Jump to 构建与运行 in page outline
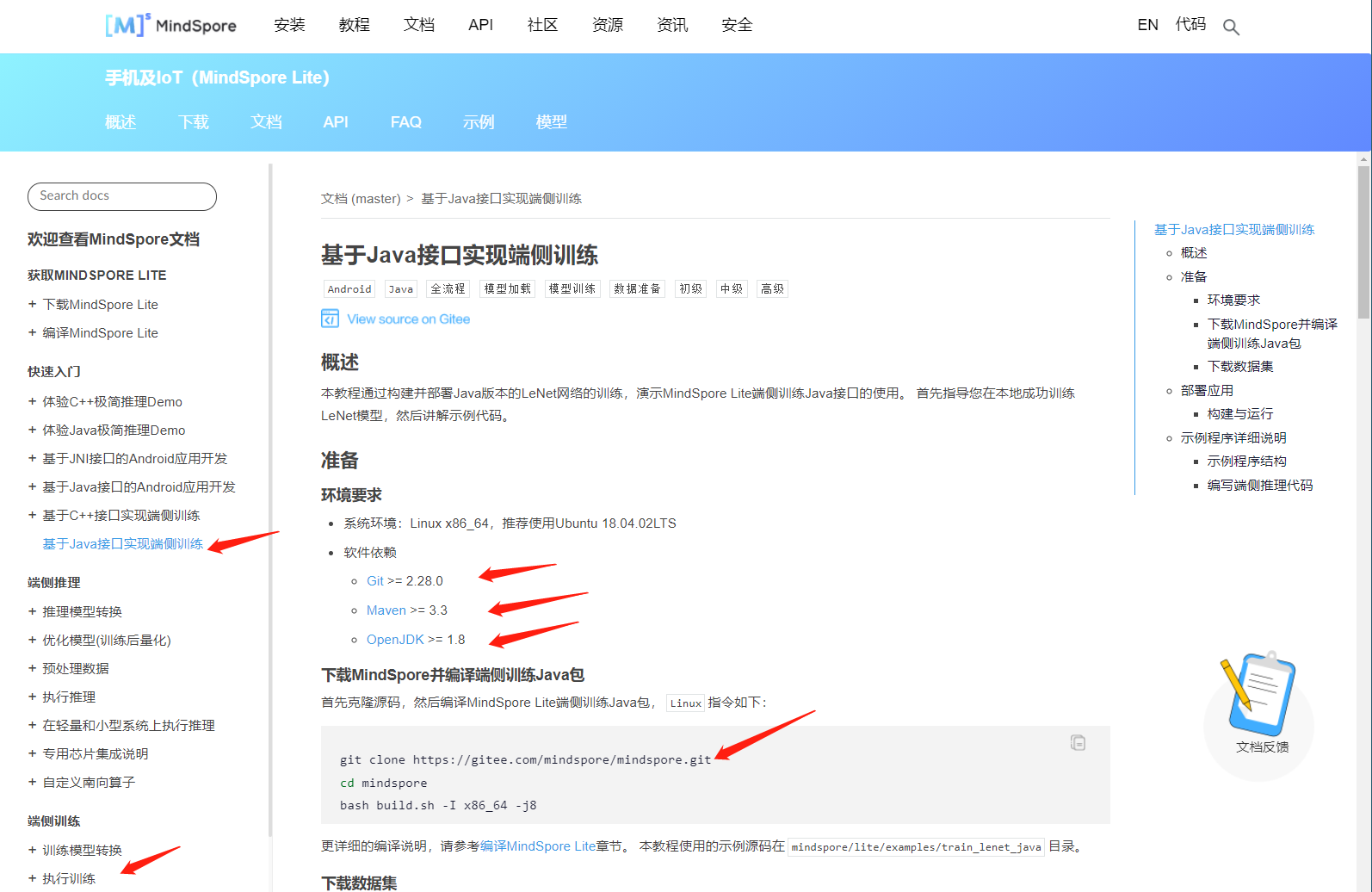Image resolution: width=1372 pixels, height=892 pixels. tap(1240, 414)
